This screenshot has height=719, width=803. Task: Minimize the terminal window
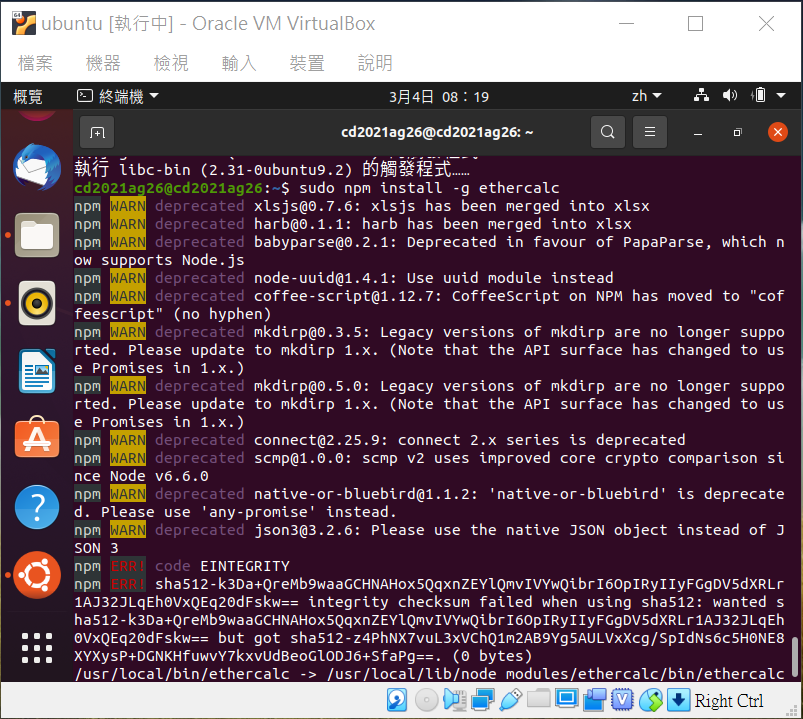click(x=698, y=133)
